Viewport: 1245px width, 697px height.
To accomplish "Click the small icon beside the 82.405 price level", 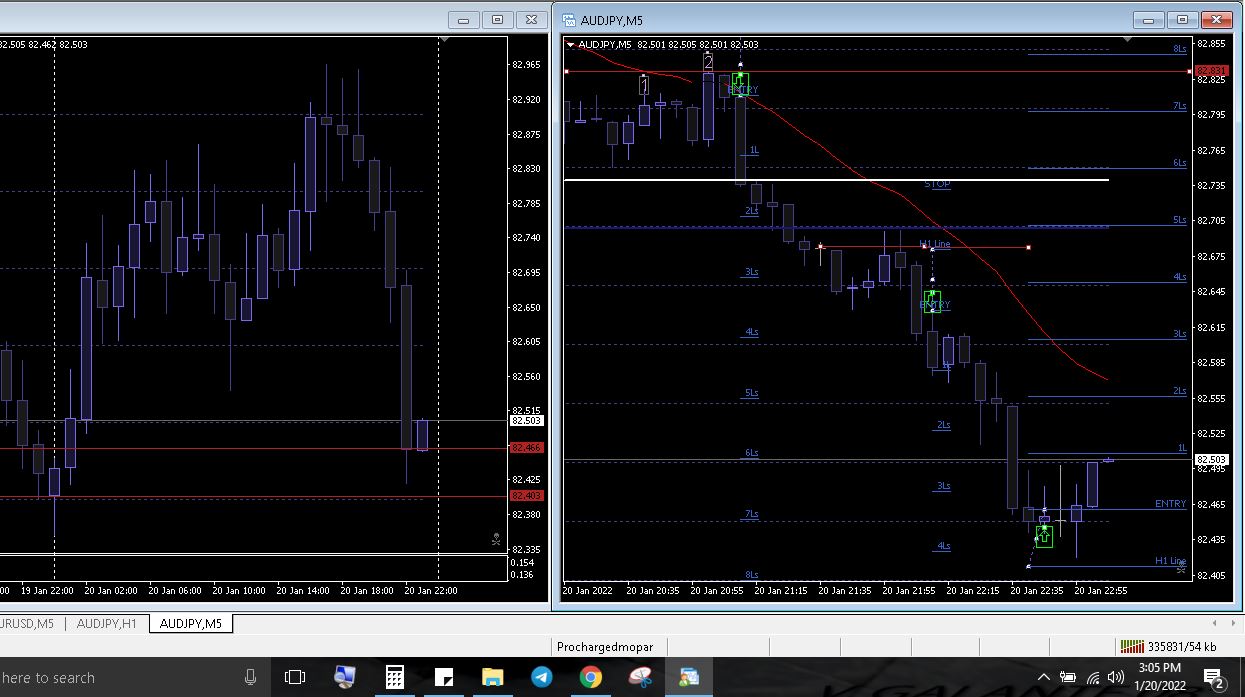I will click(1181, 568).
